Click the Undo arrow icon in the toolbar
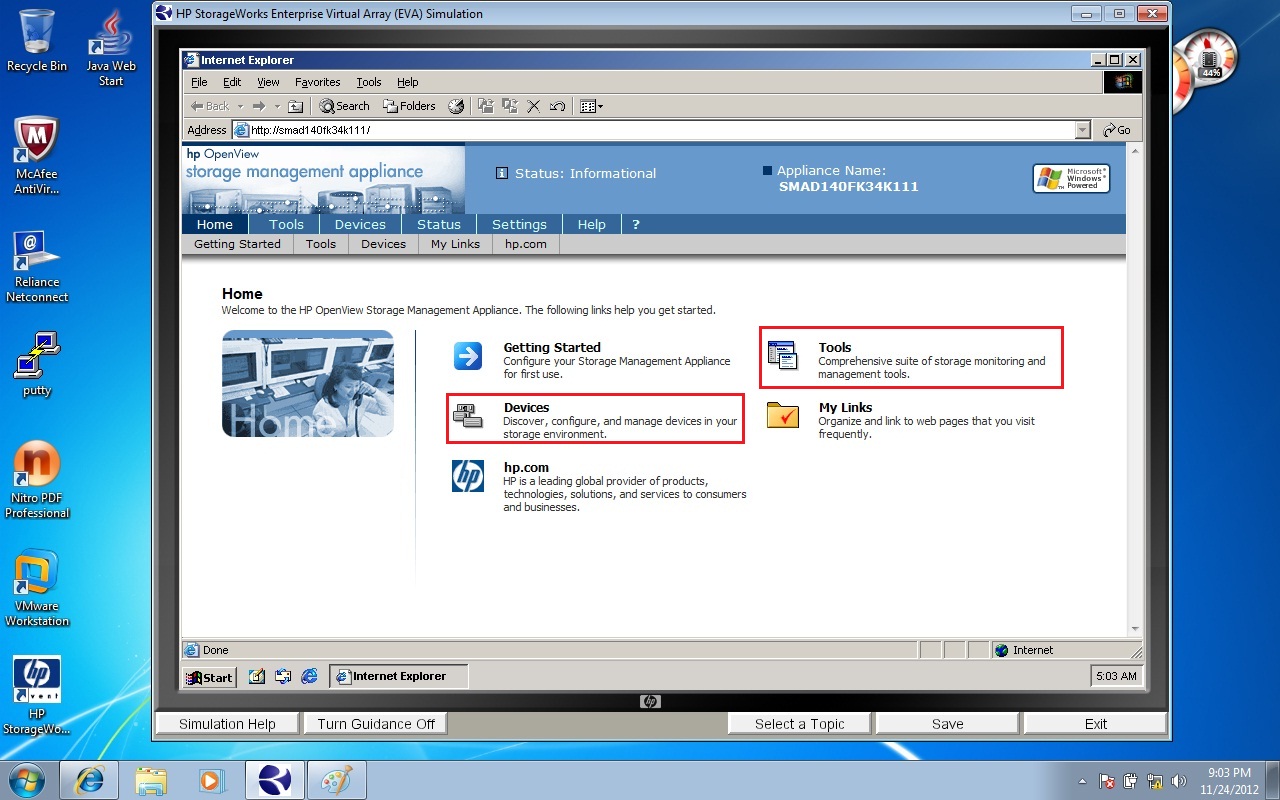 557,106
